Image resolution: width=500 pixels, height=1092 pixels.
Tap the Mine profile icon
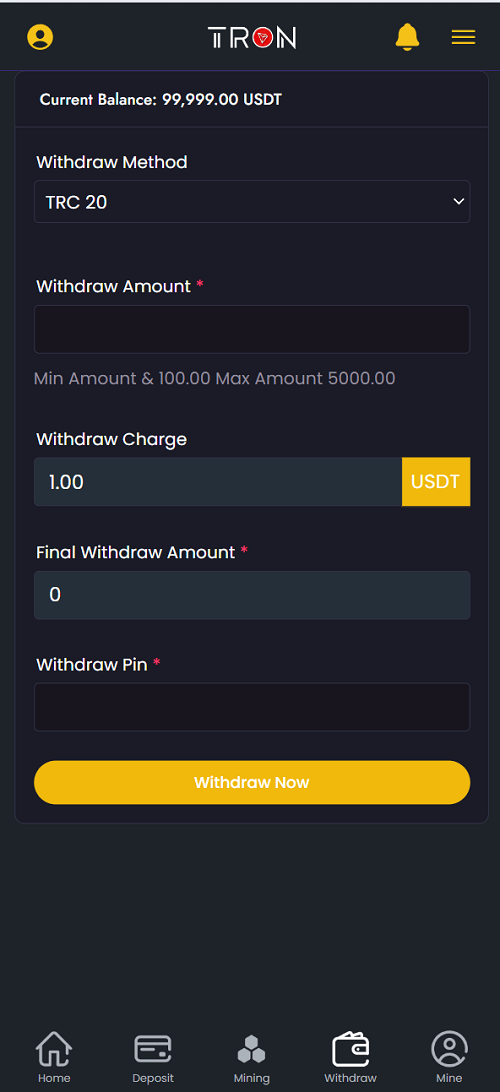(449, 1049)
